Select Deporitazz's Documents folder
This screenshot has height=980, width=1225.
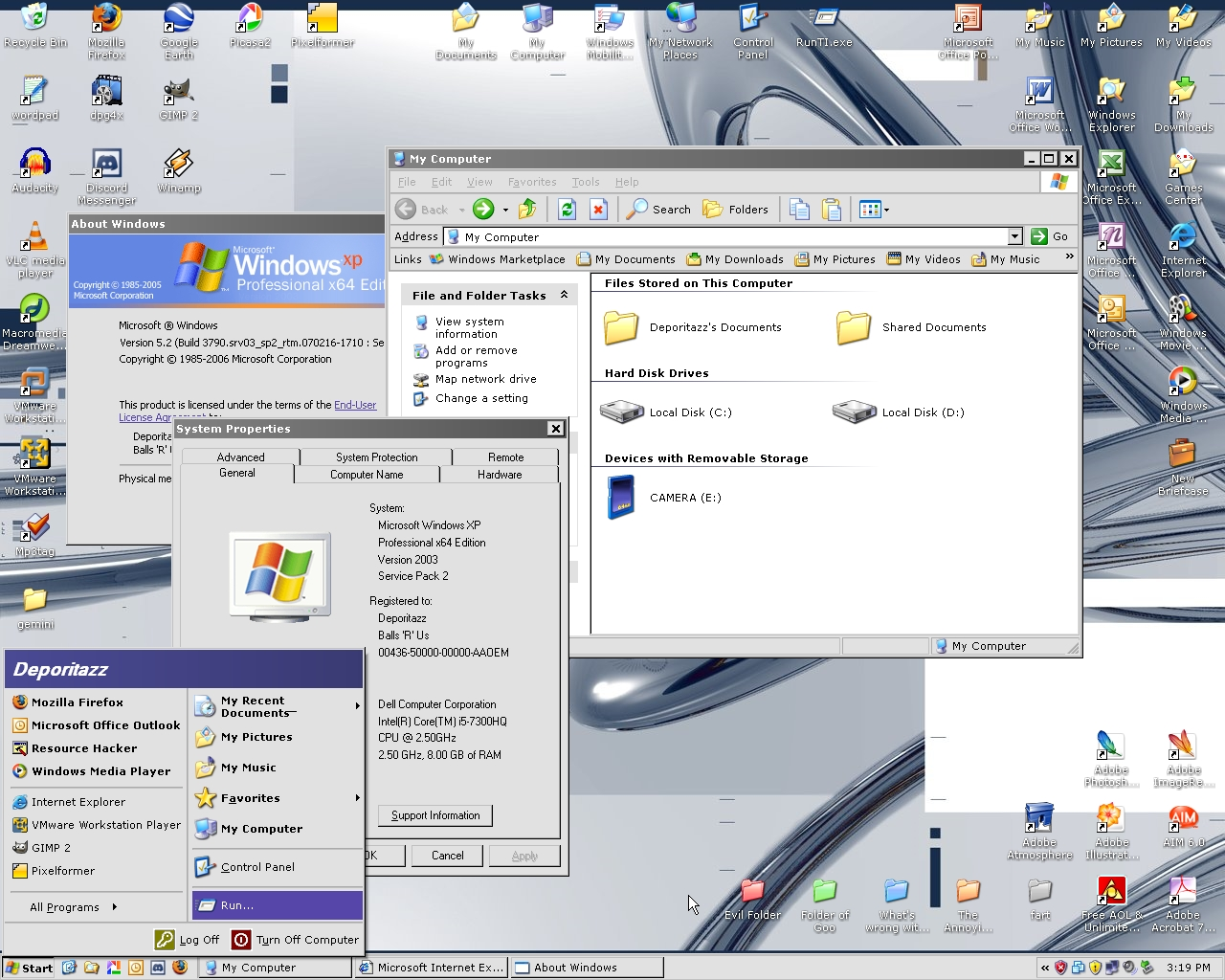(621, 327)
